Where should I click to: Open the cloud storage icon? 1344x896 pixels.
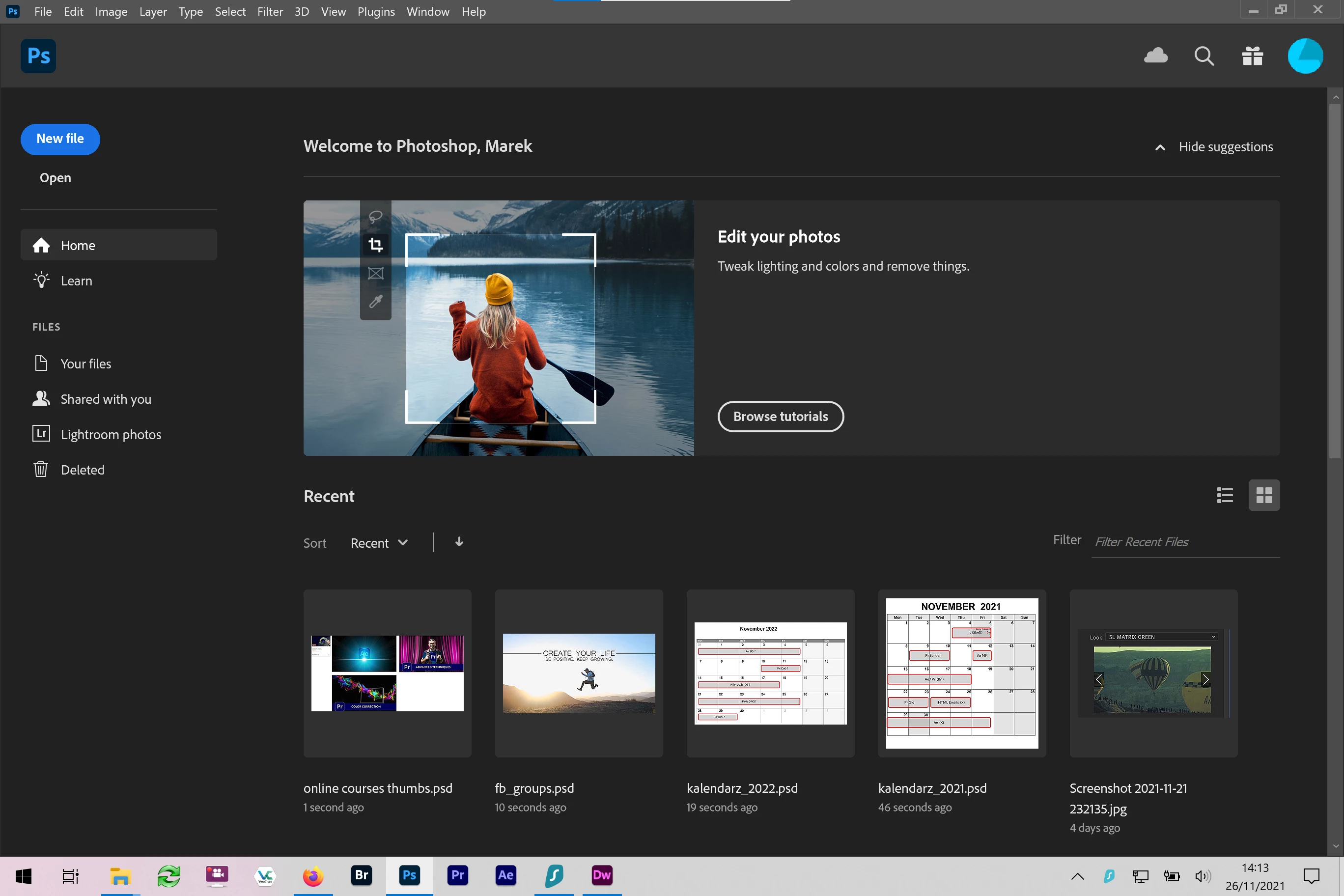1155,56
